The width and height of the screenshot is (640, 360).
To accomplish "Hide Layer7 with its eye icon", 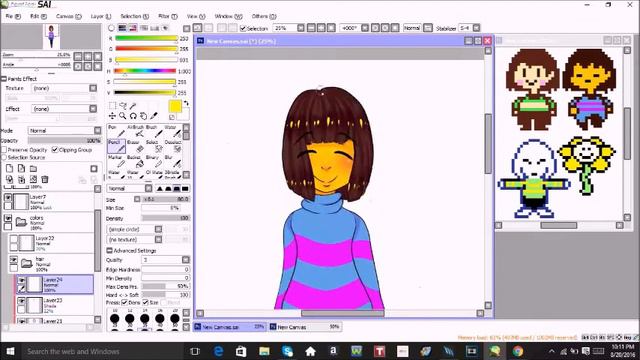I will [8, 198].
